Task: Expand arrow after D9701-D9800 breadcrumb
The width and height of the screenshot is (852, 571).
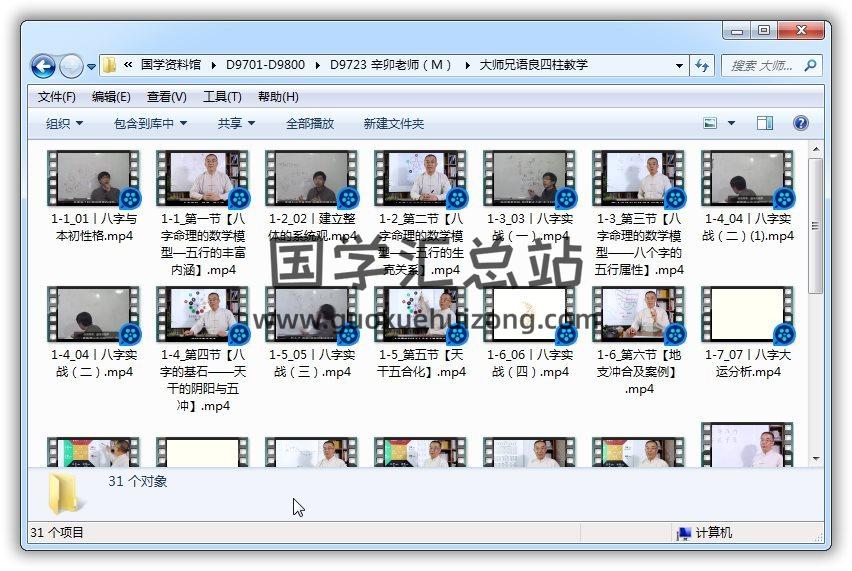Action: click(317, 66)
